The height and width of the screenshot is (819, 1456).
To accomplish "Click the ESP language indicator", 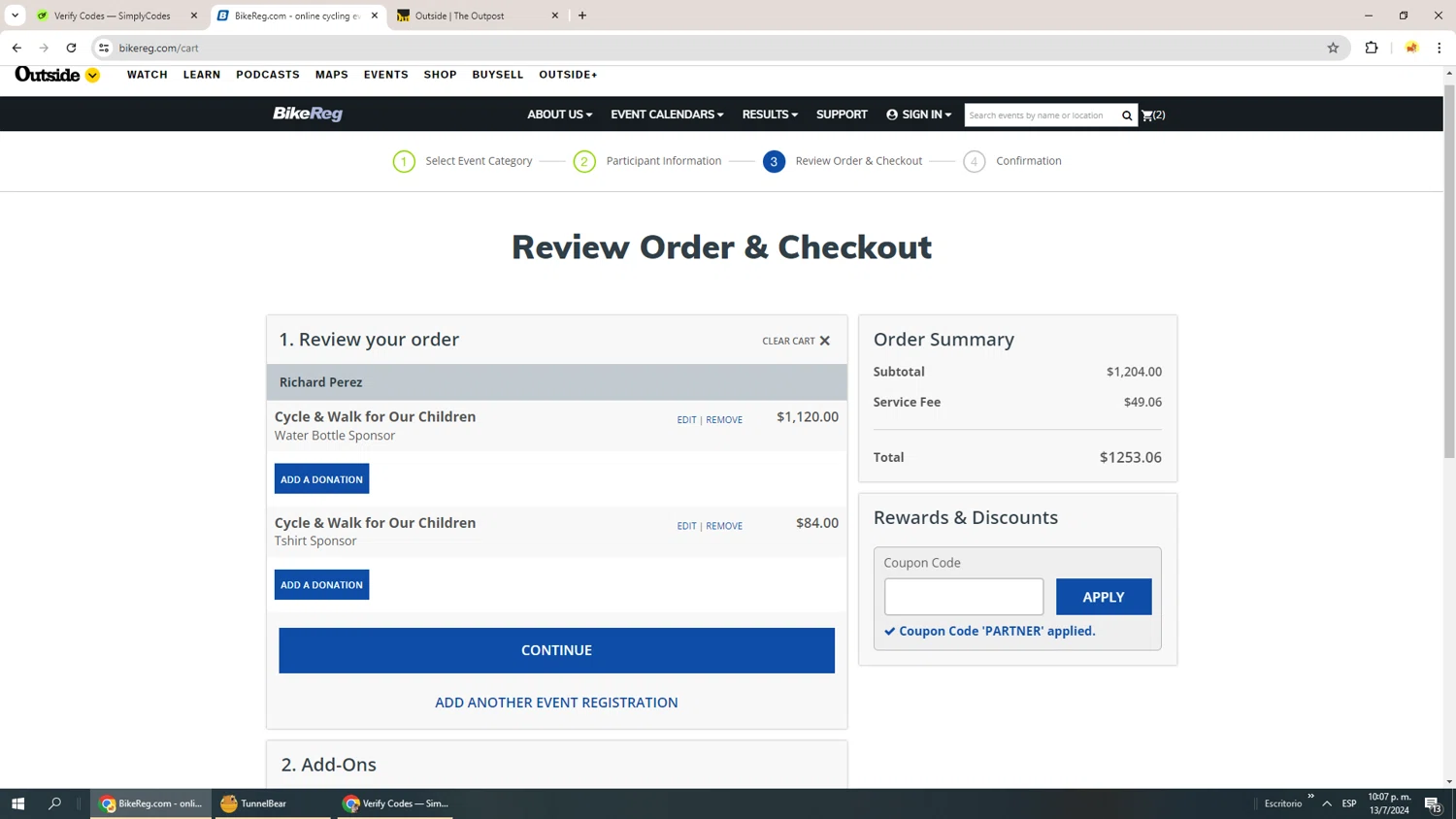I will click(x=1349, y=803).
